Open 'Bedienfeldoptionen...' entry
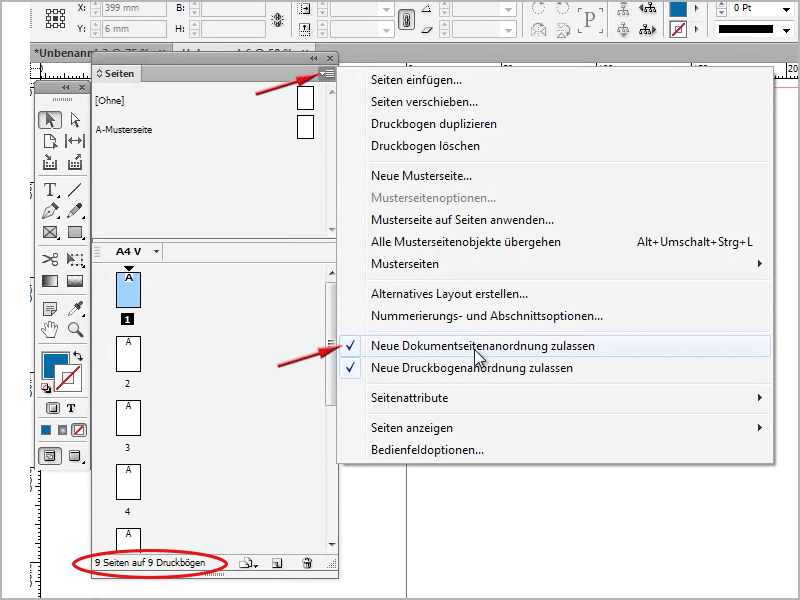This screenshot has height=600, width=800. (428, 450)
